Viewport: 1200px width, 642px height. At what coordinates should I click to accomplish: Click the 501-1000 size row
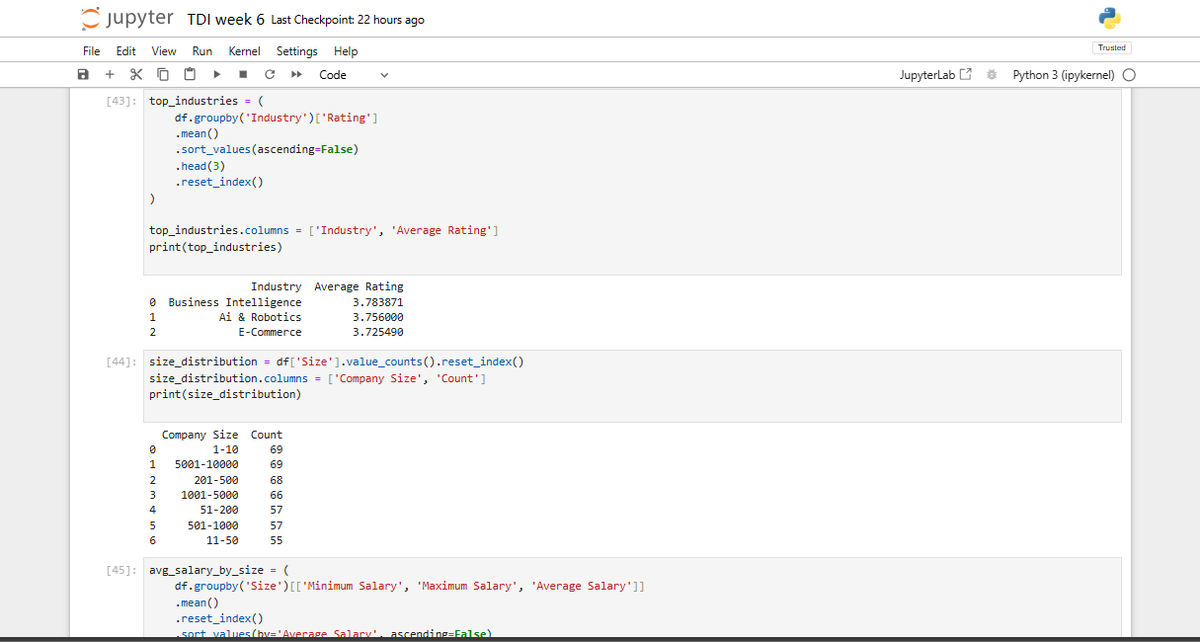[213, 525]
